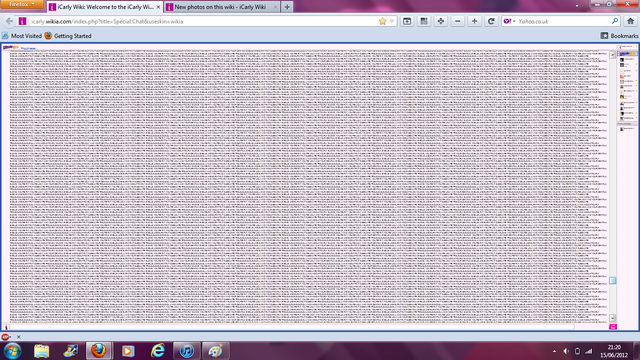Click the chat message input field
Image resolution: width=640 pixels, height=360 pixels.
tap(292, 327)
